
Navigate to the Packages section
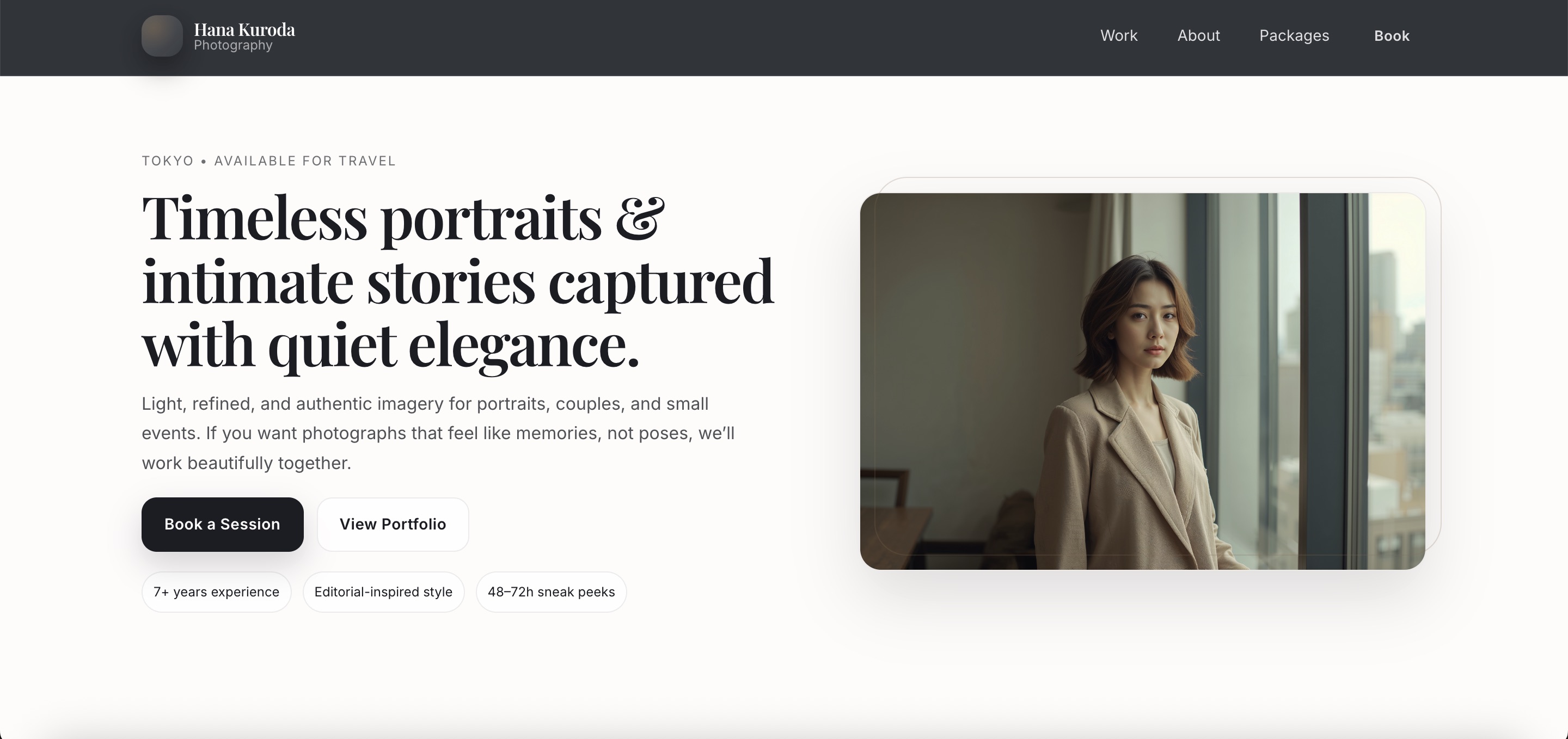tap(1294, 35)
